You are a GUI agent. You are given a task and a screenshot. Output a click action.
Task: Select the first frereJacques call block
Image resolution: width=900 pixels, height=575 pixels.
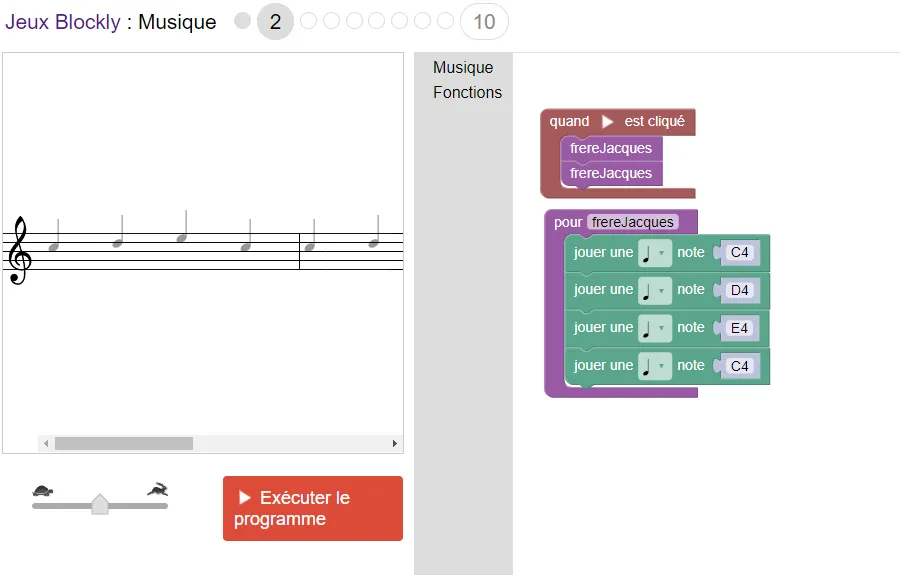(x=610, y=148)
